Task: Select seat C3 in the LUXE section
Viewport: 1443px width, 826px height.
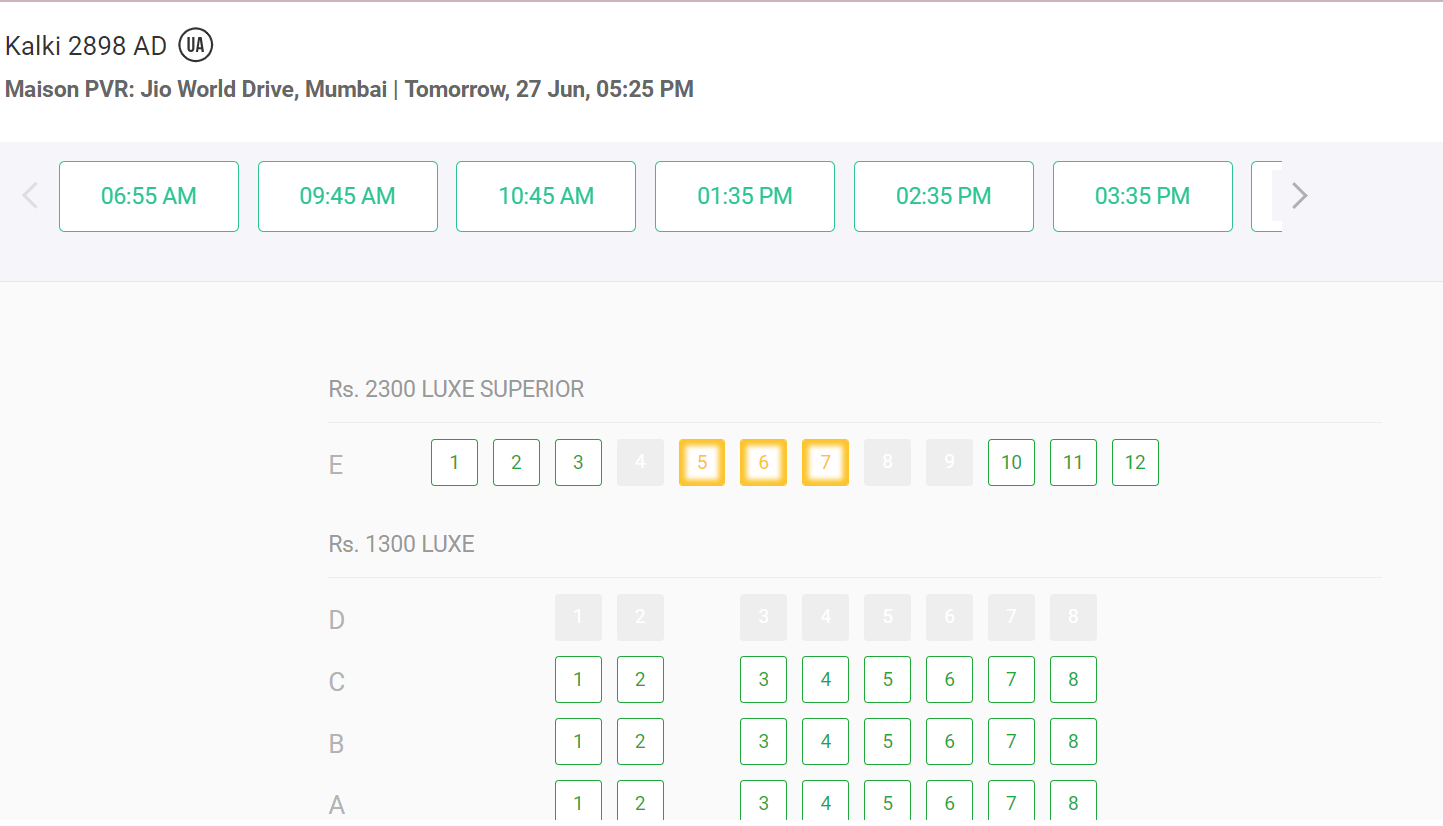Action: pos(763,679)
